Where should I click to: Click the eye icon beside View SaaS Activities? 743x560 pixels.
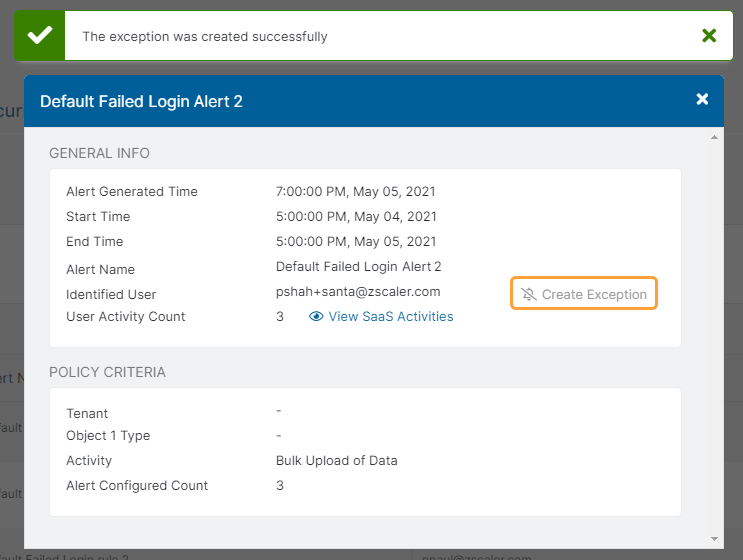click(316, 316)
